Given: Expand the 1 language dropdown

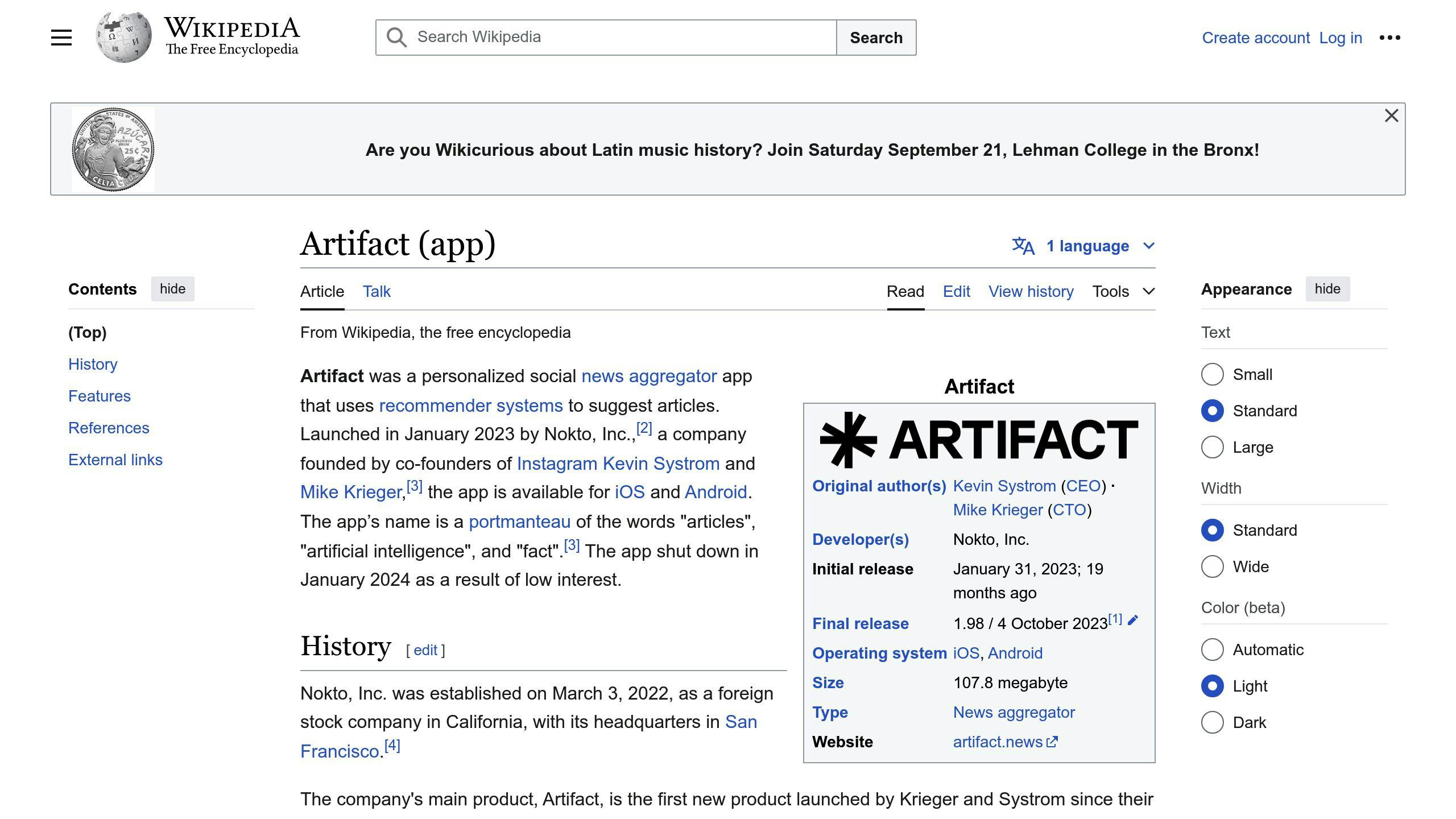Looking at the screenshot, I should pos(1083,246).
